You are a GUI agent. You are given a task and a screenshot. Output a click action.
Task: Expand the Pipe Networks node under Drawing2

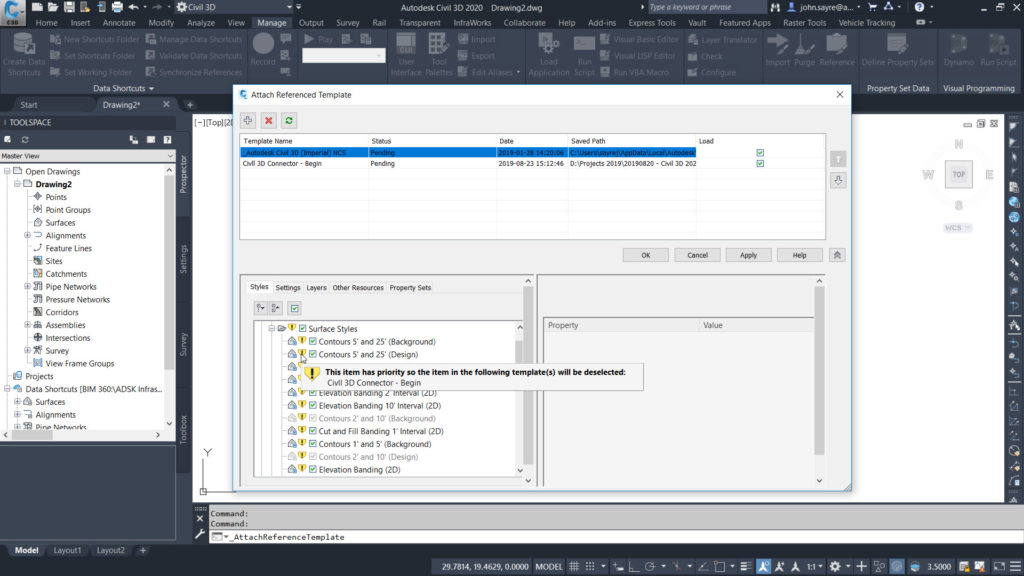click(27, 287)
